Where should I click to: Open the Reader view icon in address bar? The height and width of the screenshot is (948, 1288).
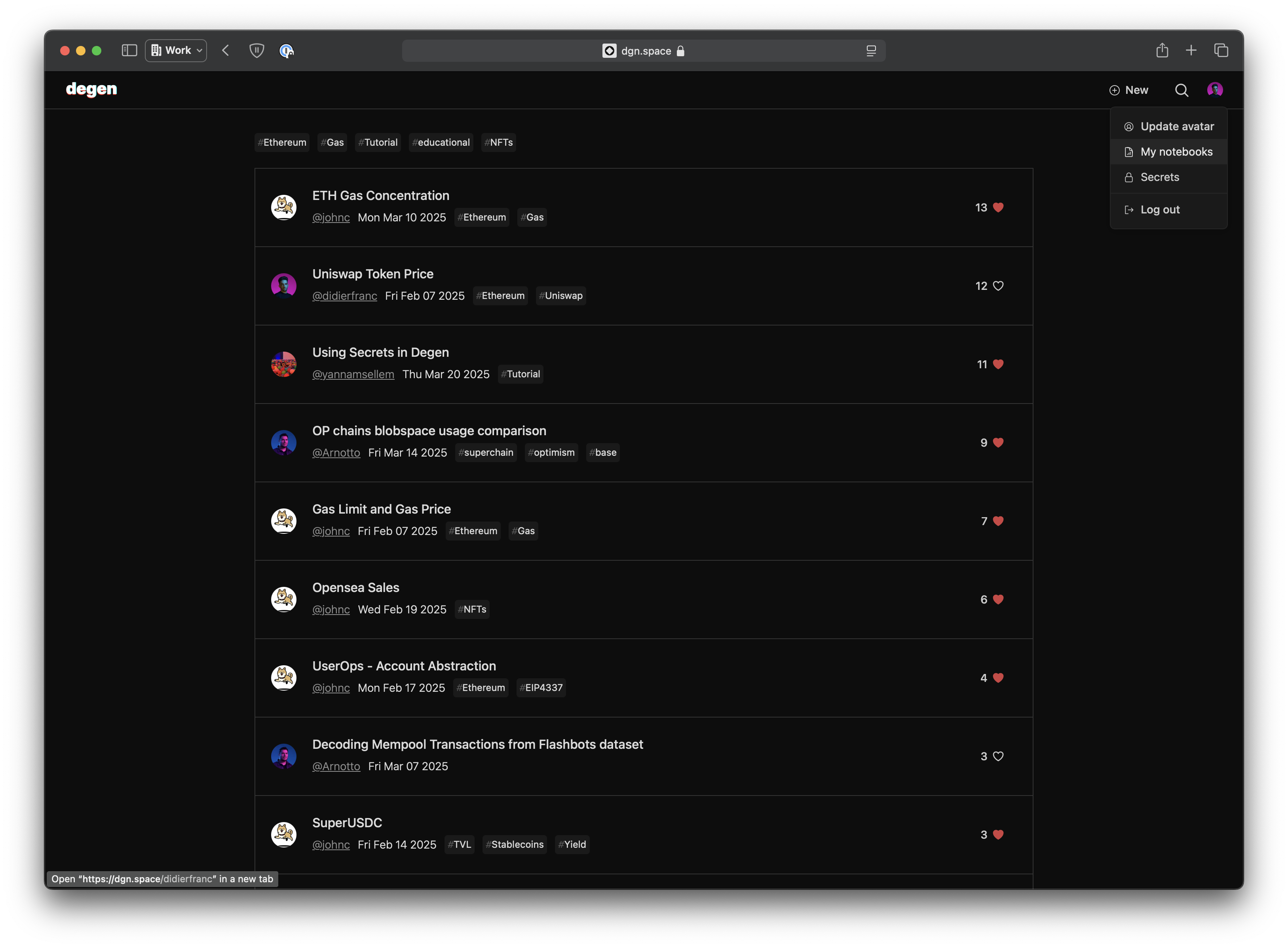click(x=870, y=51)
